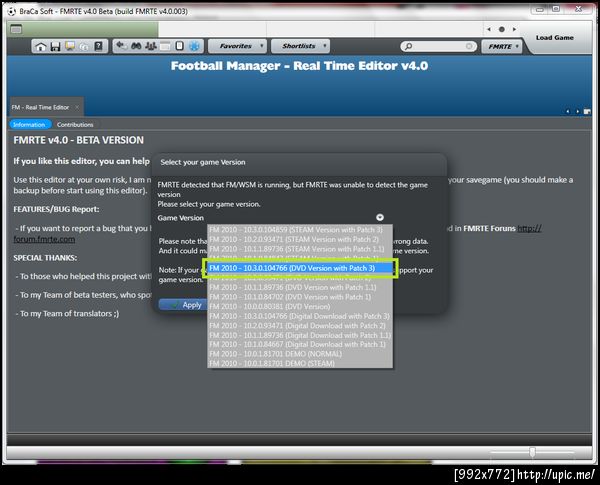Switch to the Contributions tab

click(x=75, y=125)
